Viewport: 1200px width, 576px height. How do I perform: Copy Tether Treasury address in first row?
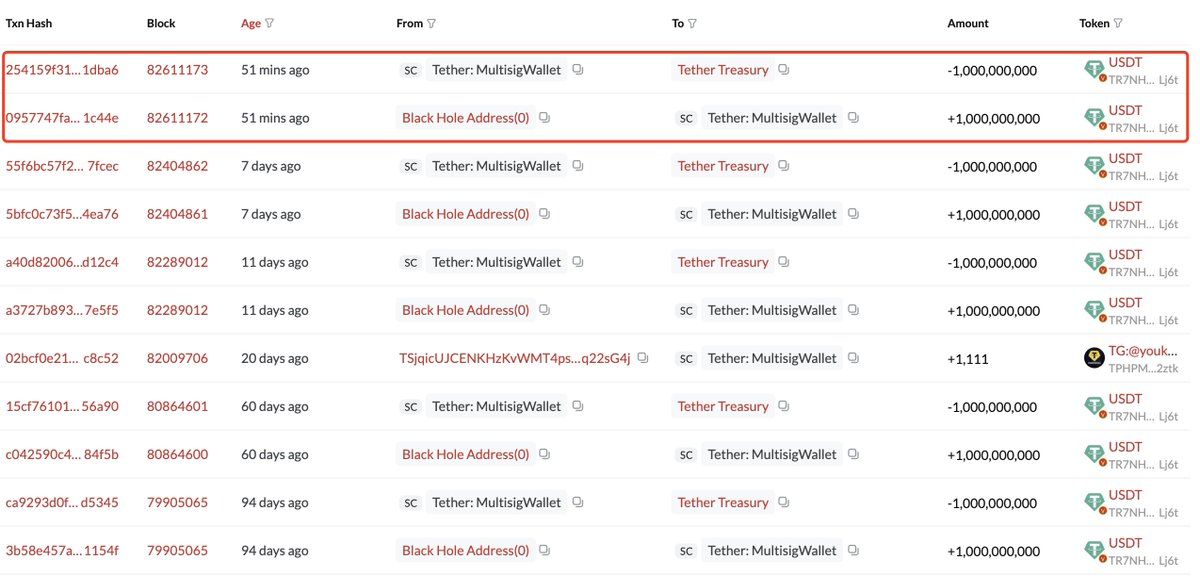pos(784,70)
